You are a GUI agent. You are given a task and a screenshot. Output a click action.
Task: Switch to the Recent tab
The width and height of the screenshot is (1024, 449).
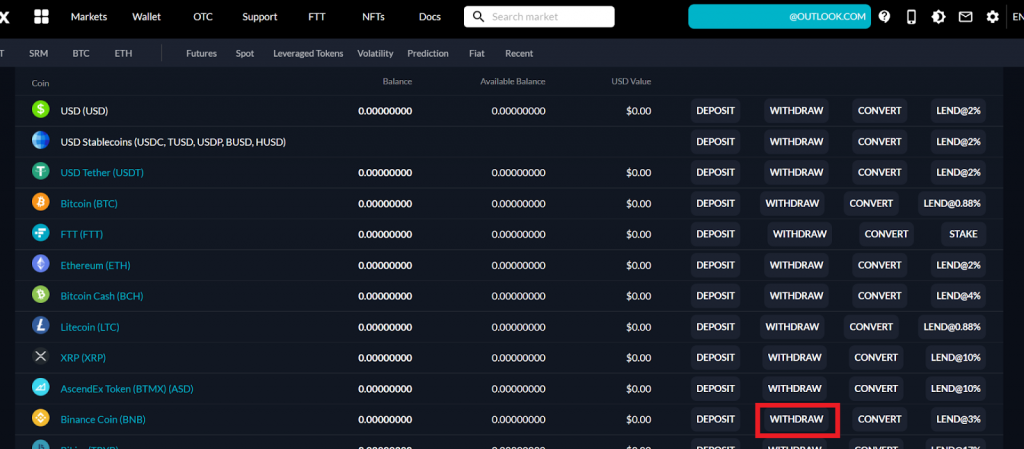[x=519, y=54]
